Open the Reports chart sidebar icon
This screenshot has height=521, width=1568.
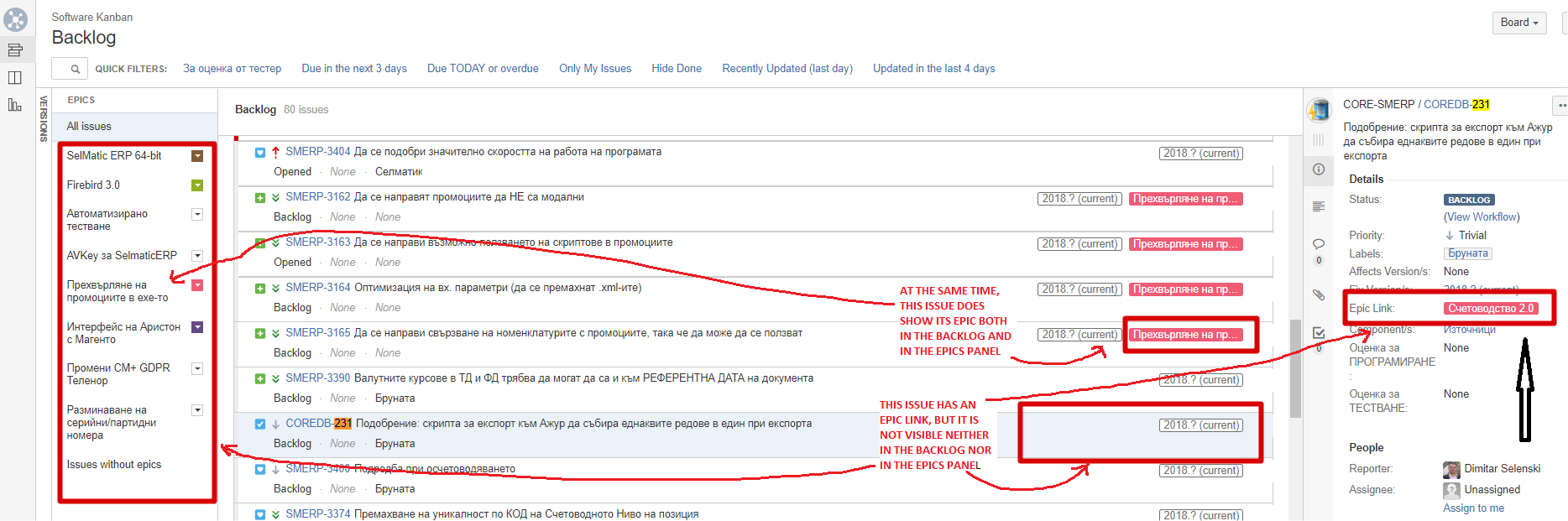(x=15, y=105)
